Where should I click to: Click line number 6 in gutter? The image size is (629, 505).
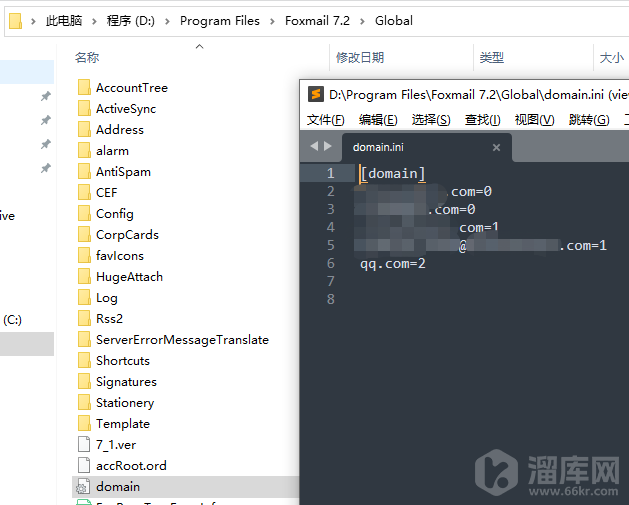click(331, 263)
